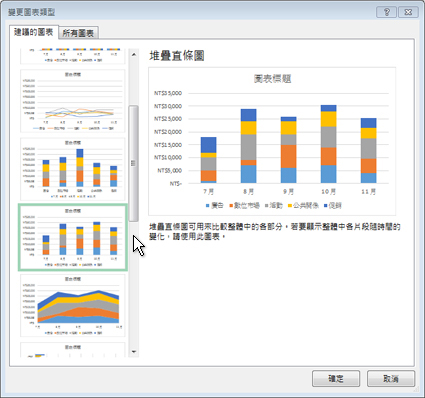Confirm with the 確定 button

336,379
